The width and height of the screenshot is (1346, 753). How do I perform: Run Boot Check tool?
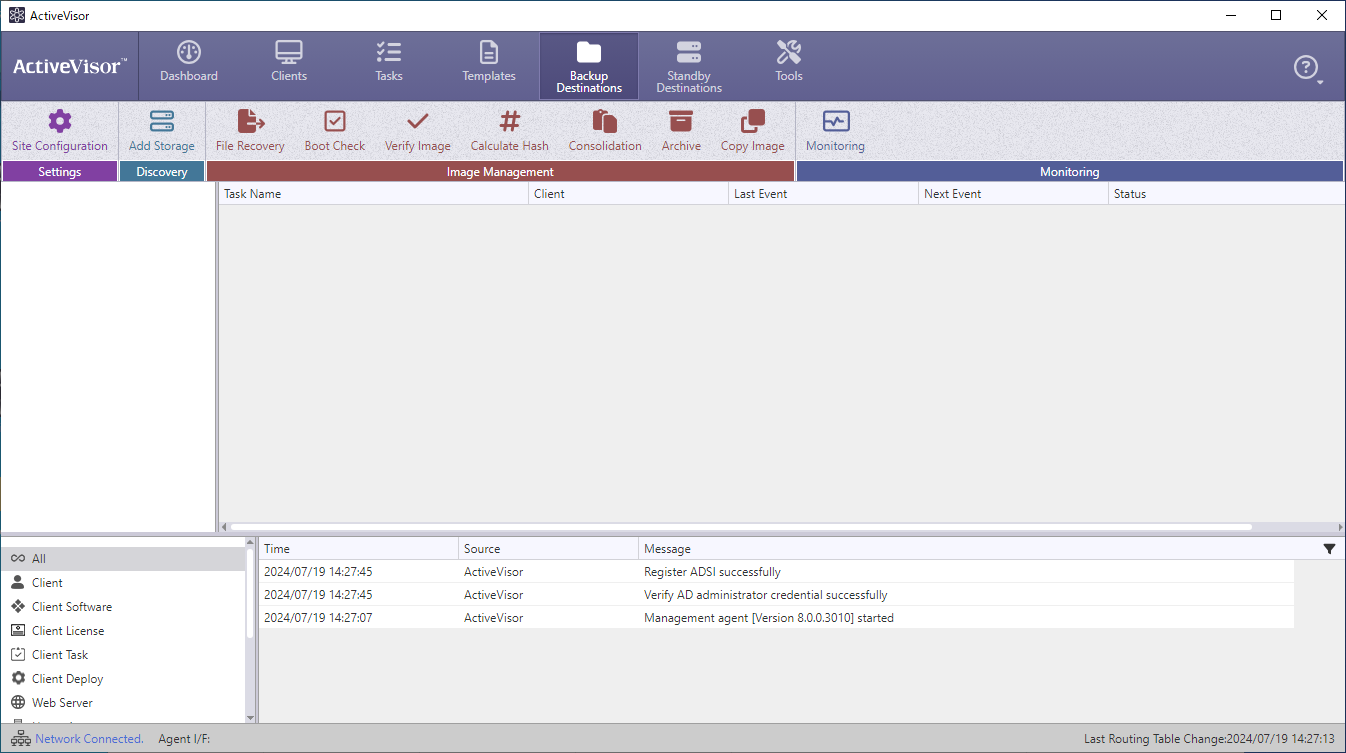335,131
